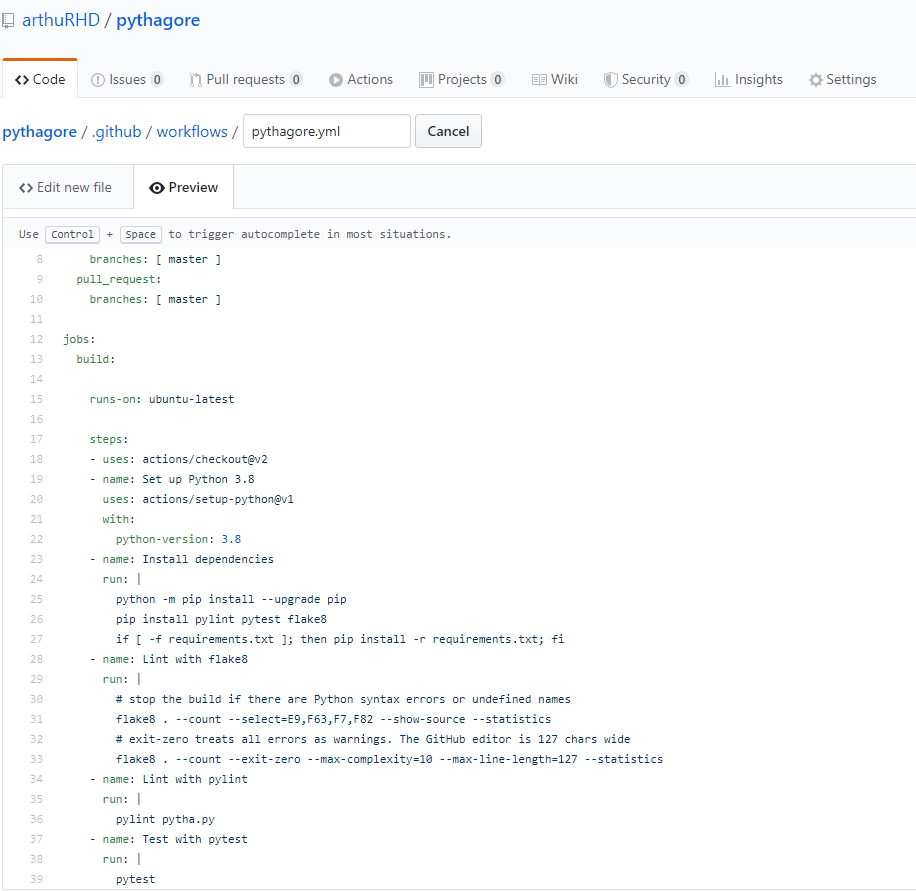Navigate to workflows folder in breadcrumb
This screenshot has width=916, height=891.
[192, 131]
